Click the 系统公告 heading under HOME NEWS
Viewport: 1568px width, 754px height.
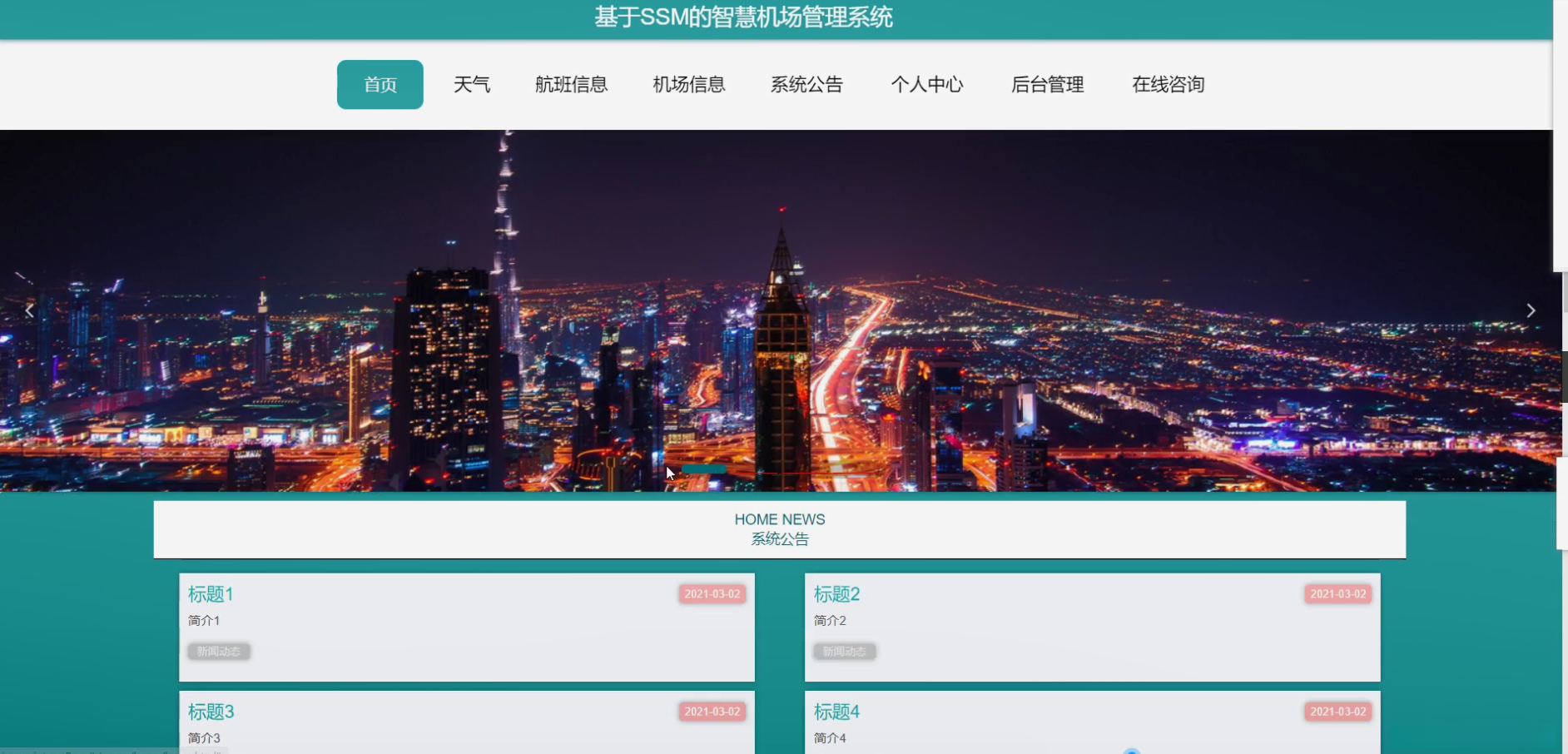click(x=780, y=539)
